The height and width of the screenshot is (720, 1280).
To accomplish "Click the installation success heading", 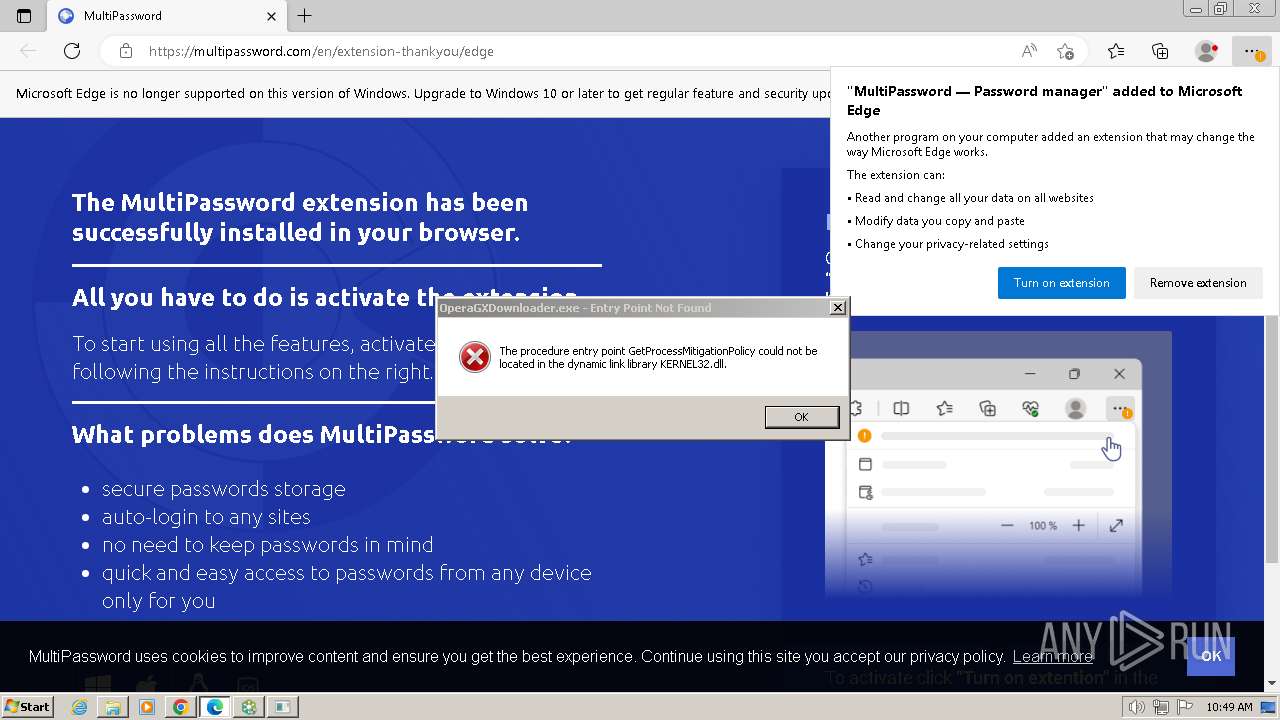I will point(300,217).
